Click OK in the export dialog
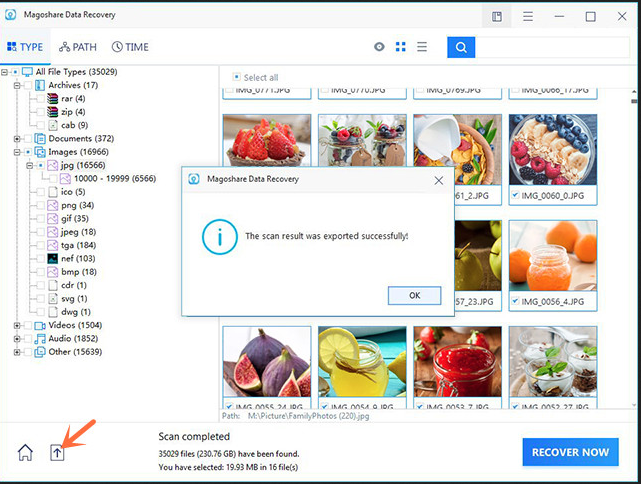The height and width of the screenshot is (484, 641). (x=415, y=295)
